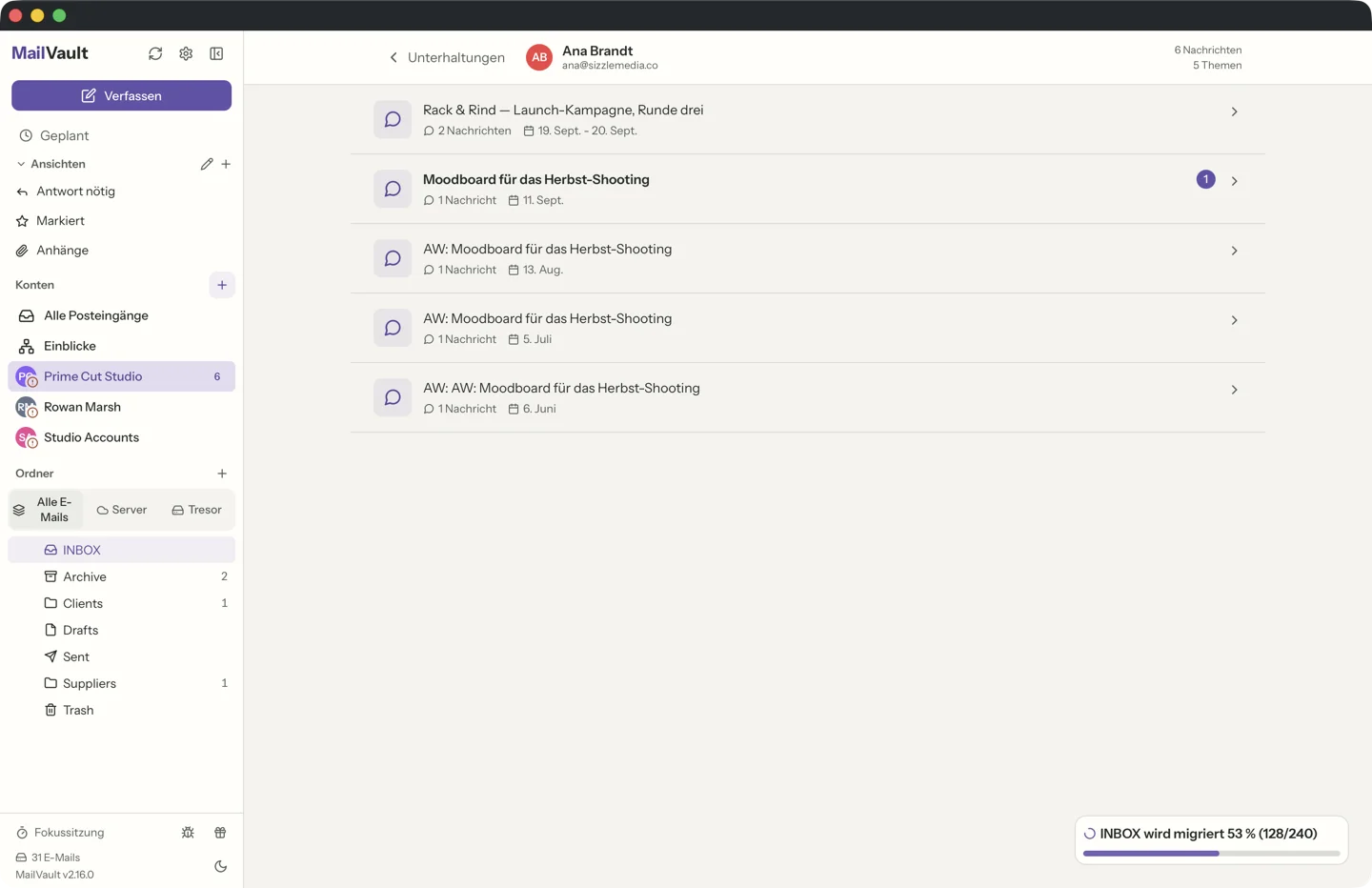Open the Archive folder
The width and height of the screenshot is (1372, 888).
(121, 576)
